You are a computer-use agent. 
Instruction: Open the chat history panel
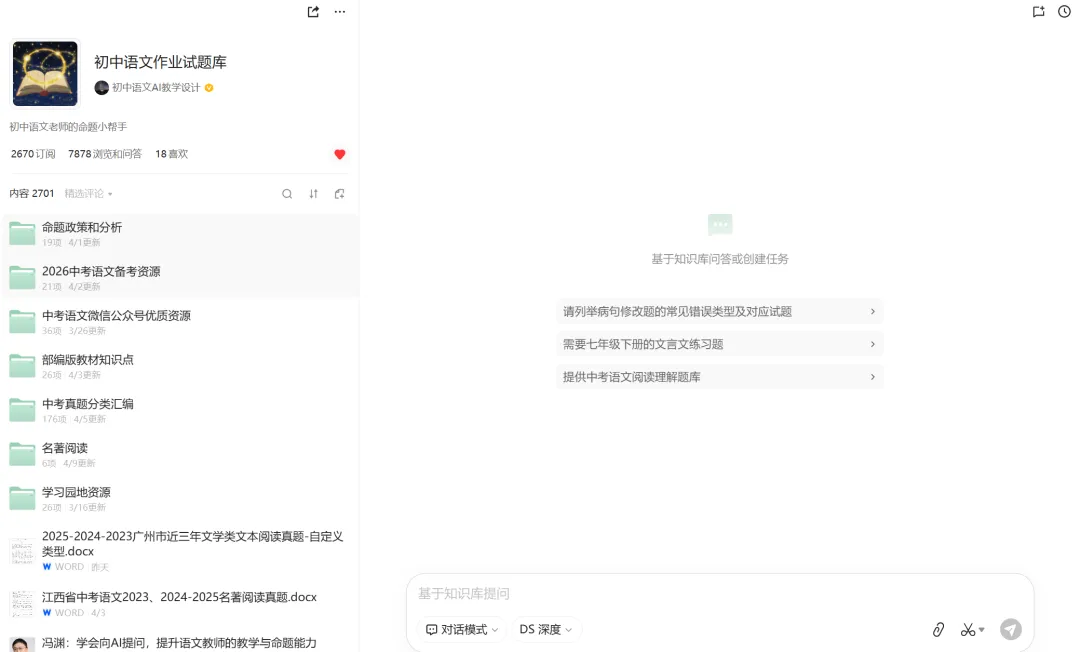pyautogui.click(x=1064, y=12)
